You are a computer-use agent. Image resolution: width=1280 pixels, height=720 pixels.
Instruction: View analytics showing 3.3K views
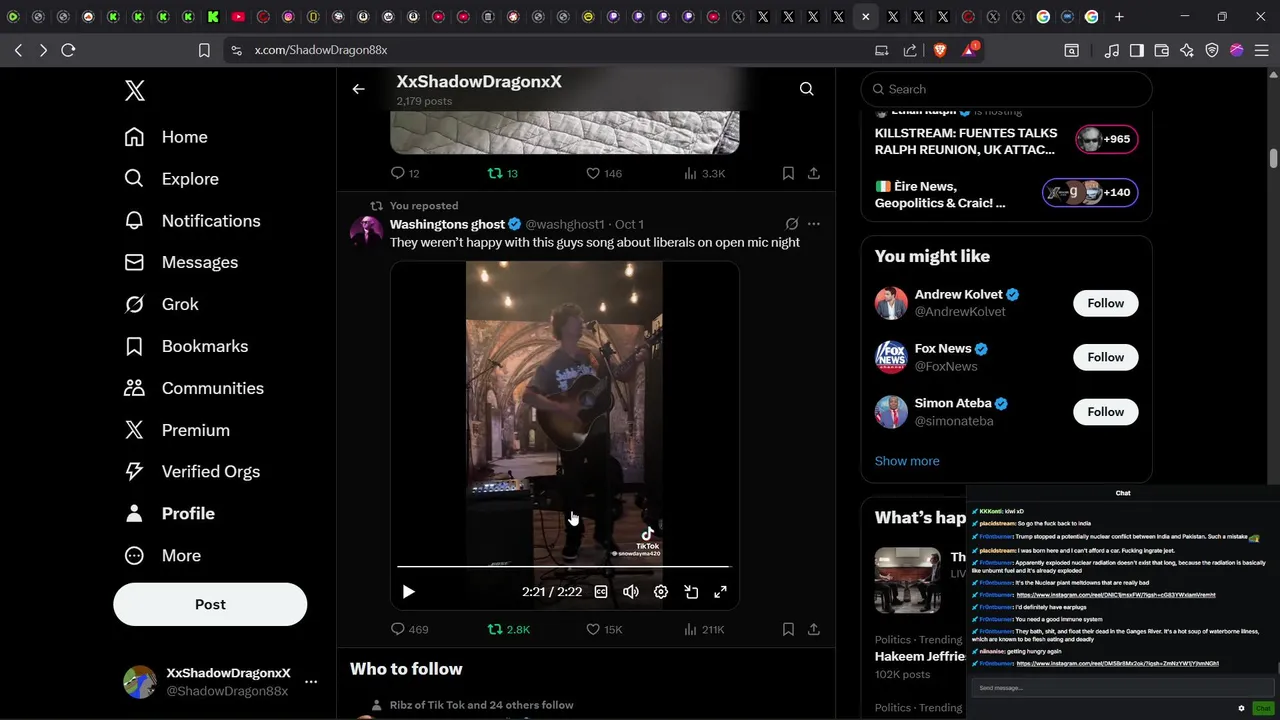coord(704,173)
